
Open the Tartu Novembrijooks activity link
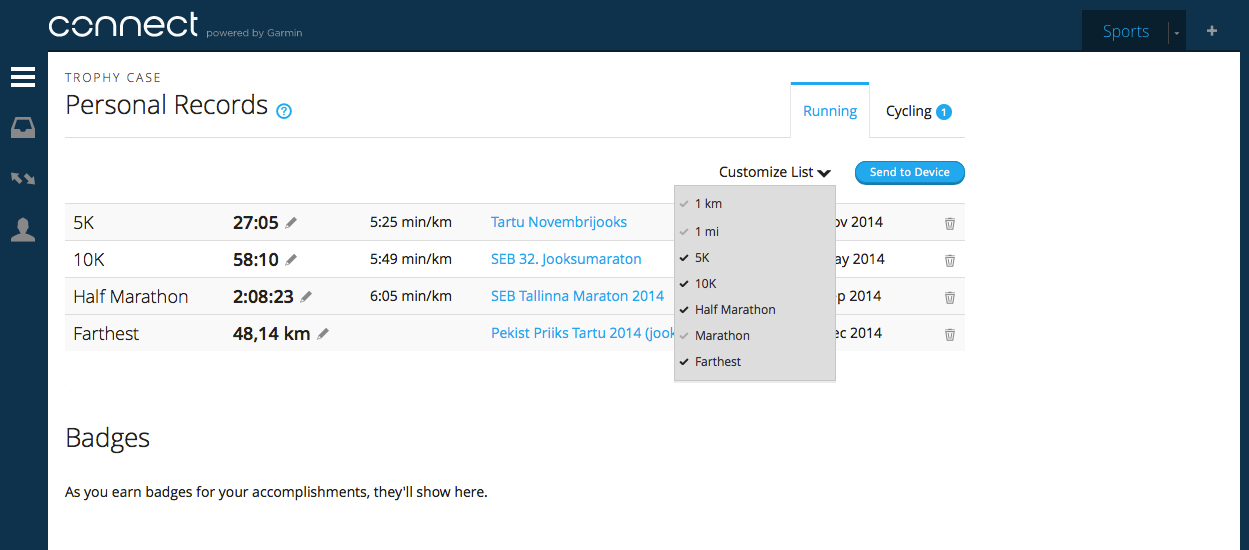click(x=559, y=222)
